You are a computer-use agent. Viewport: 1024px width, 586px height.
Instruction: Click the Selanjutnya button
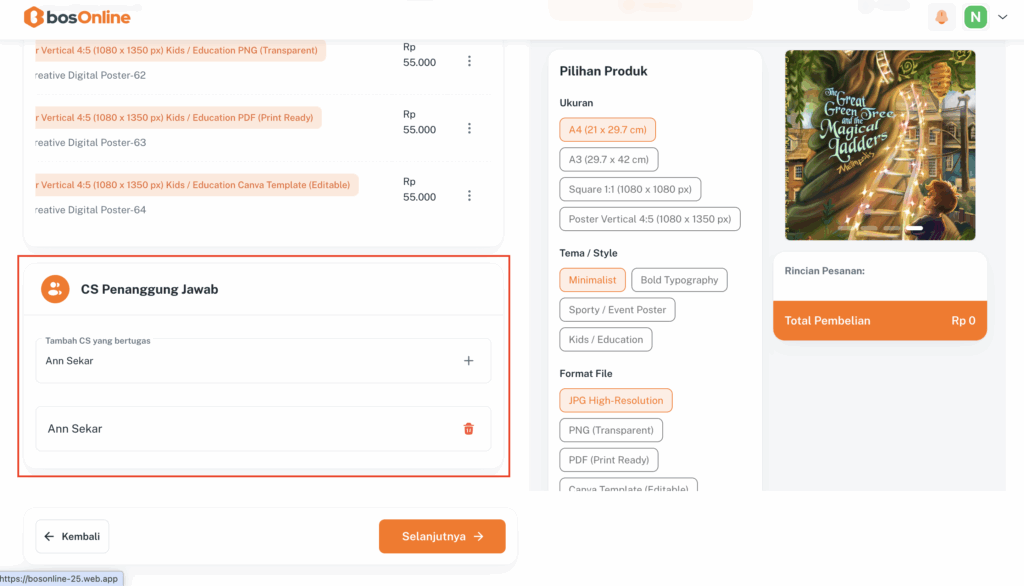click(x=442, y=537)
